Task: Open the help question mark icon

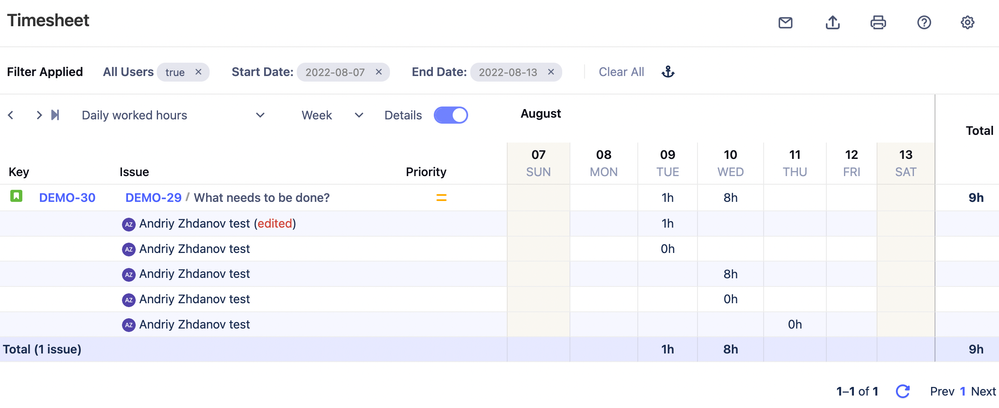Action: [924, 23]
